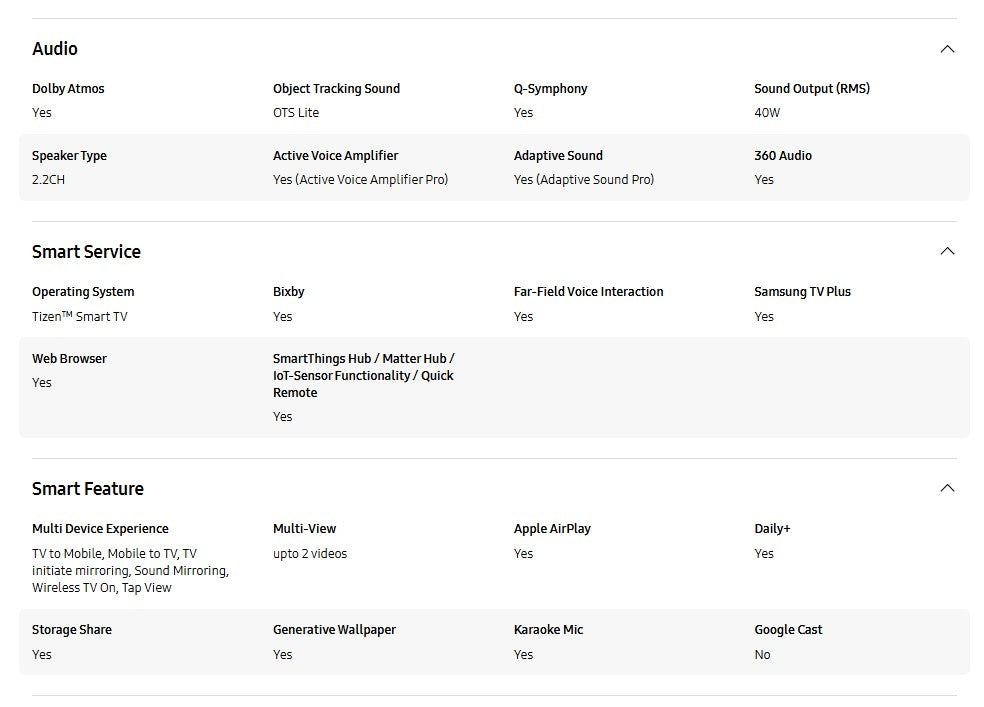Collapse the Smart Service section chevron
This screenshot has height=707, width=984.
[x=947, y=251]
